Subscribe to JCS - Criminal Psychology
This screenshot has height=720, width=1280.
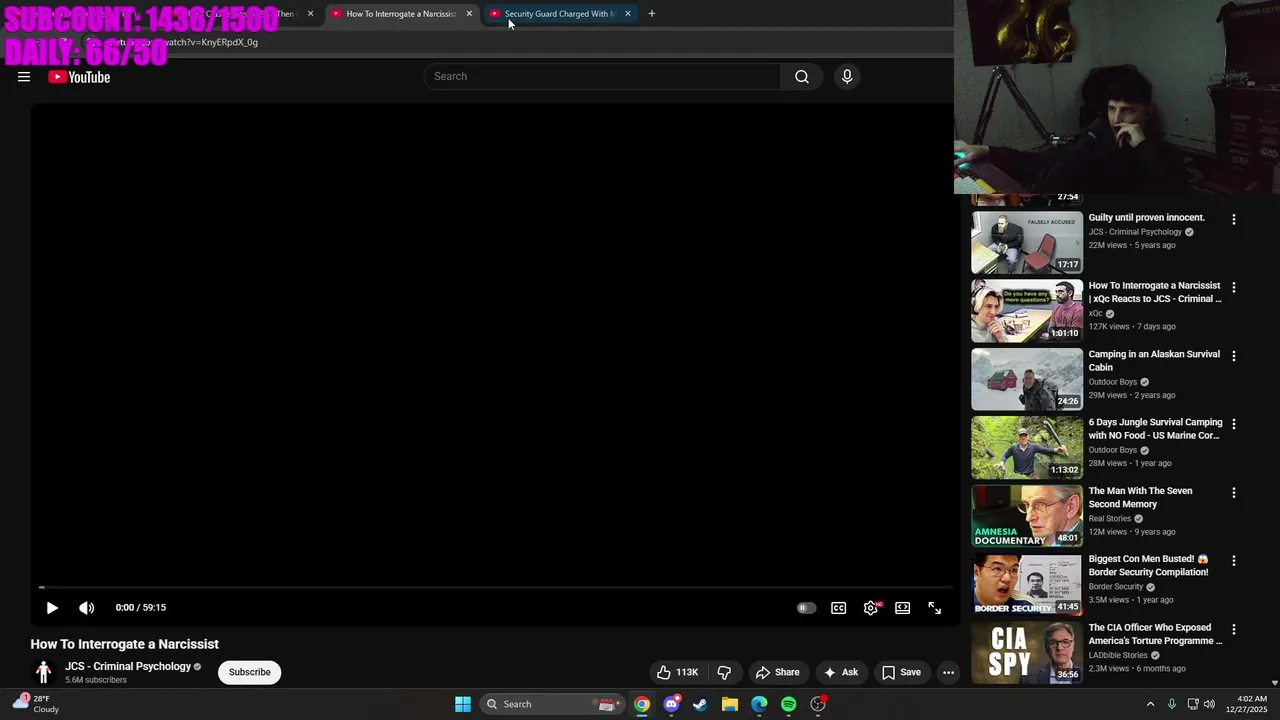[250, 672]
